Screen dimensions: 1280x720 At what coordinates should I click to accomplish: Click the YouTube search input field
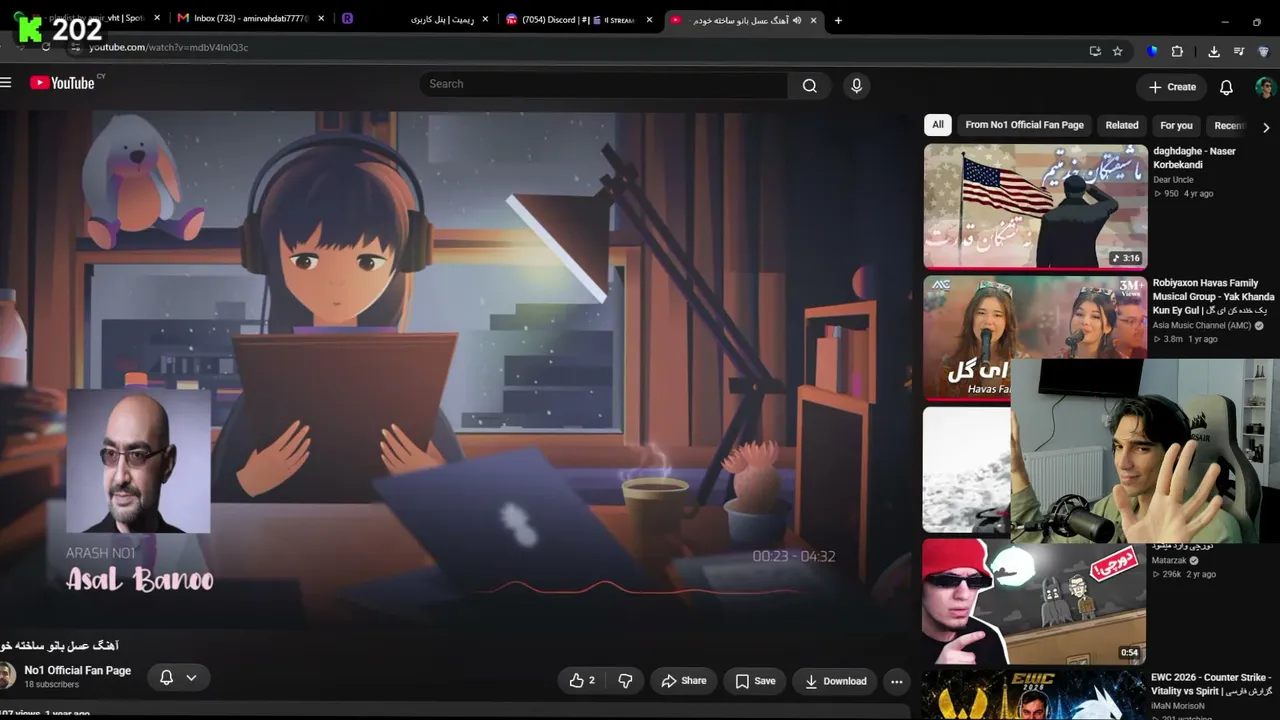(x=604, y=85)
